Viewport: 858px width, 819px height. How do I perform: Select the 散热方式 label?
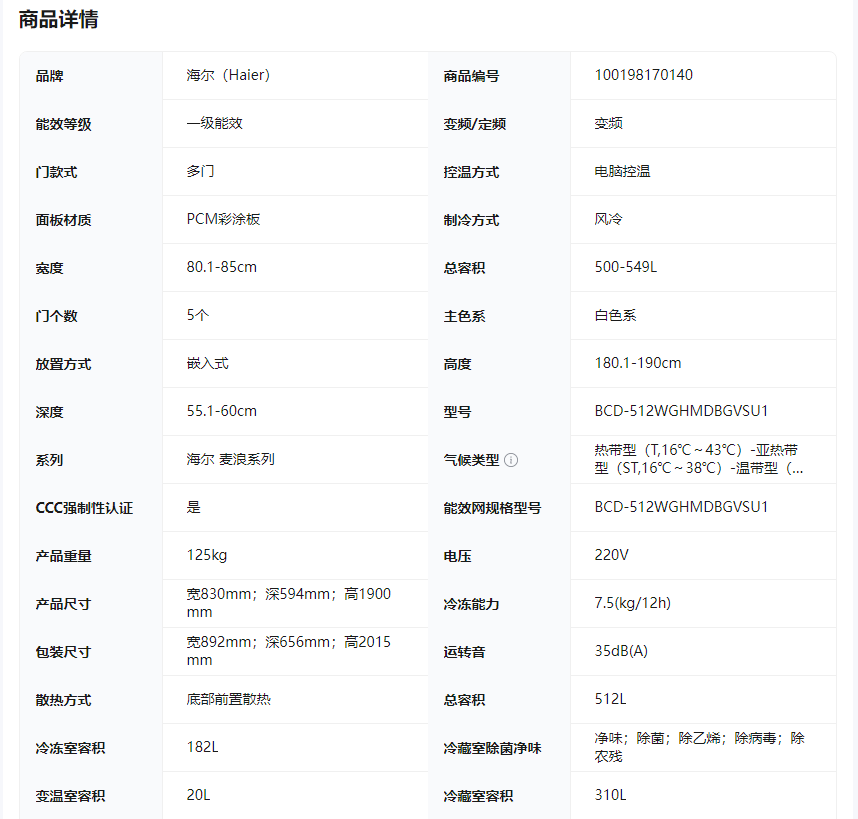63,700
